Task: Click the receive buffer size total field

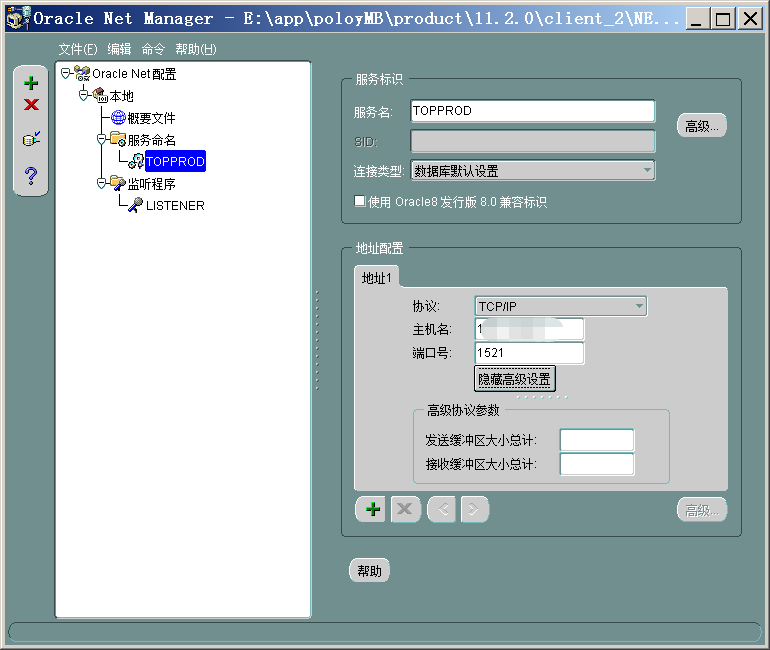Action: pyautogui.click(x=597, y=464)
